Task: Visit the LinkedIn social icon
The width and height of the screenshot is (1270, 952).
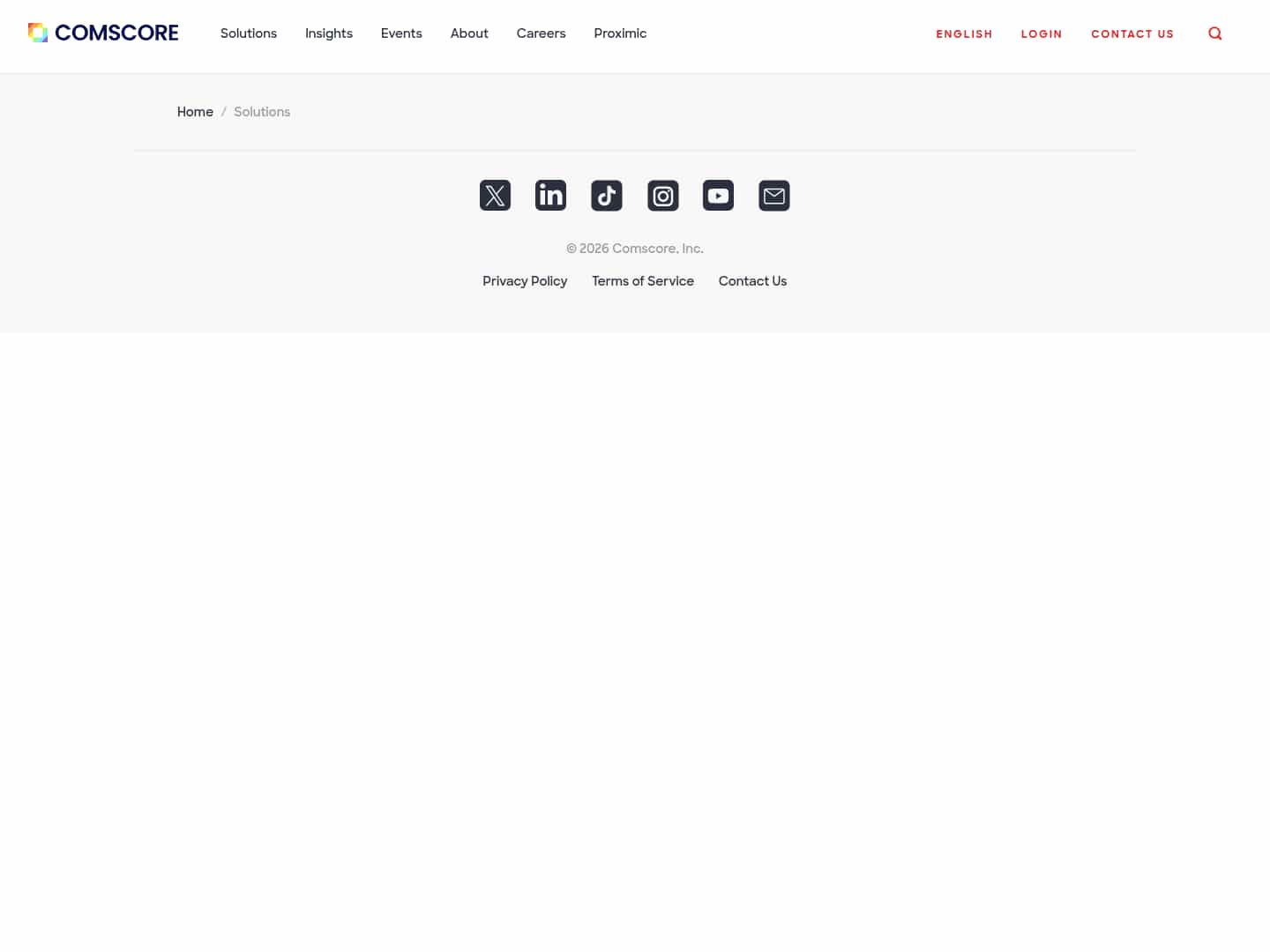Action: click(x=551, y=196)
